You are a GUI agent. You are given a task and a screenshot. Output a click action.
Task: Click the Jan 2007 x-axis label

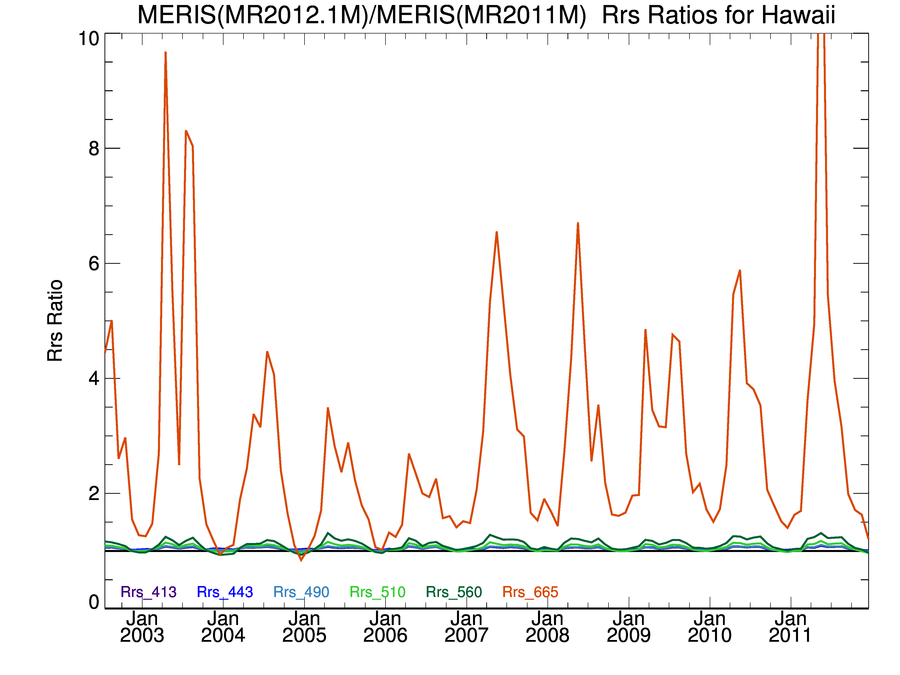pos(466,627)
